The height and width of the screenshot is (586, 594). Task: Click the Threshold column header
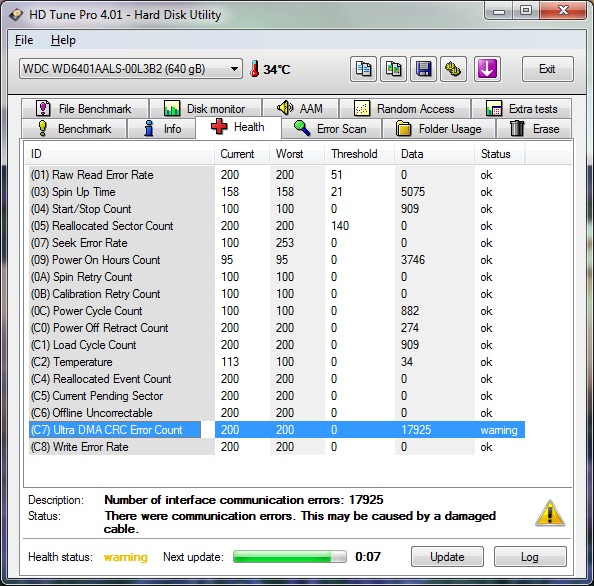click(360, 154)
